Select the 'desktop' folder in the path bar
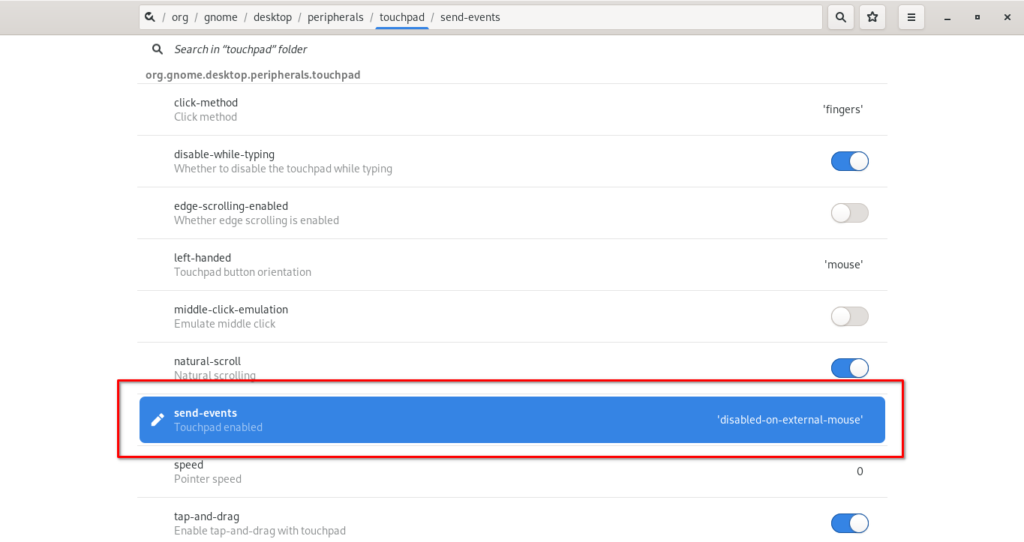 point(271,17)
